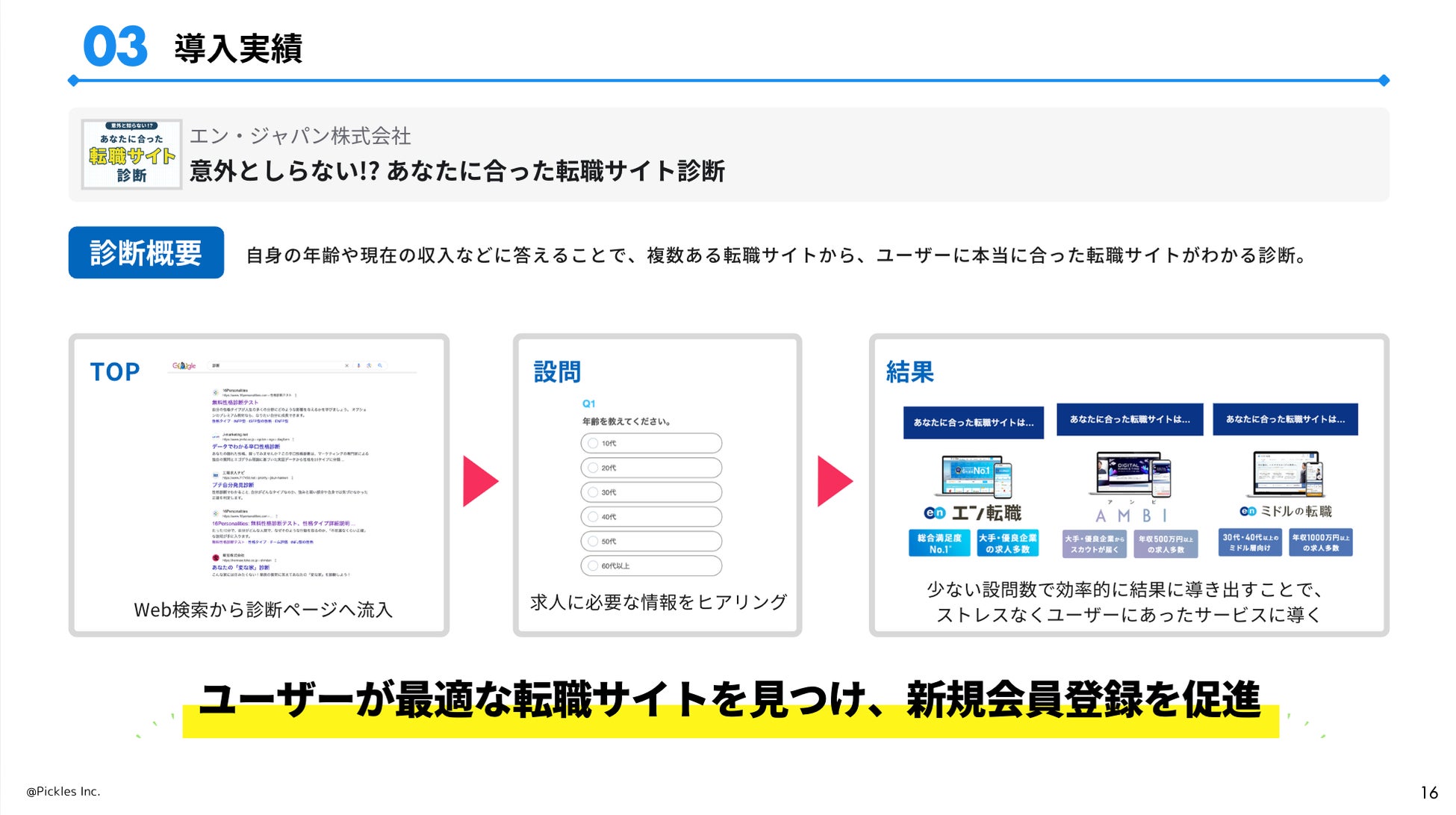The height and width of the screenshot is (815, 1456).
Task: Click the 総合満足度 No.1 badge
Action: 939,543
